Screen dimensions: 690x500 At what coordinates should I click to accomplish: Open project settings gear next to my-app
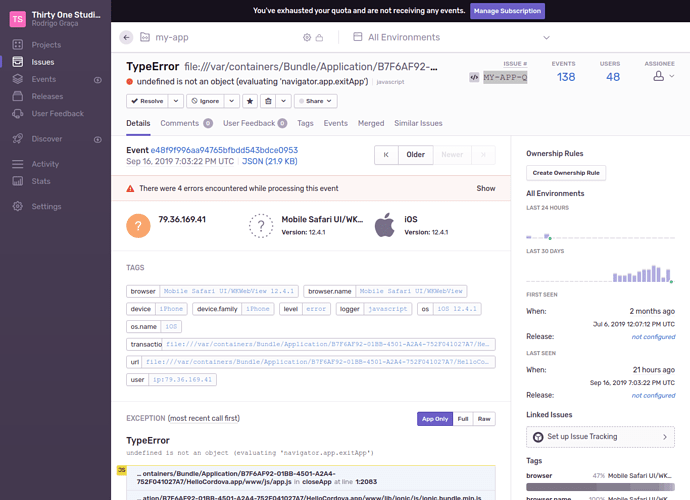307,37
